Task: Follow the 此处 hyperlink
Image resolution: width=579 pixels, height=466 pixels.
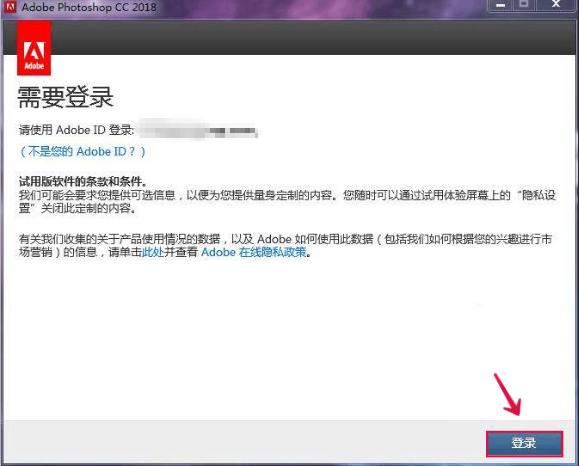Action: 153,252
